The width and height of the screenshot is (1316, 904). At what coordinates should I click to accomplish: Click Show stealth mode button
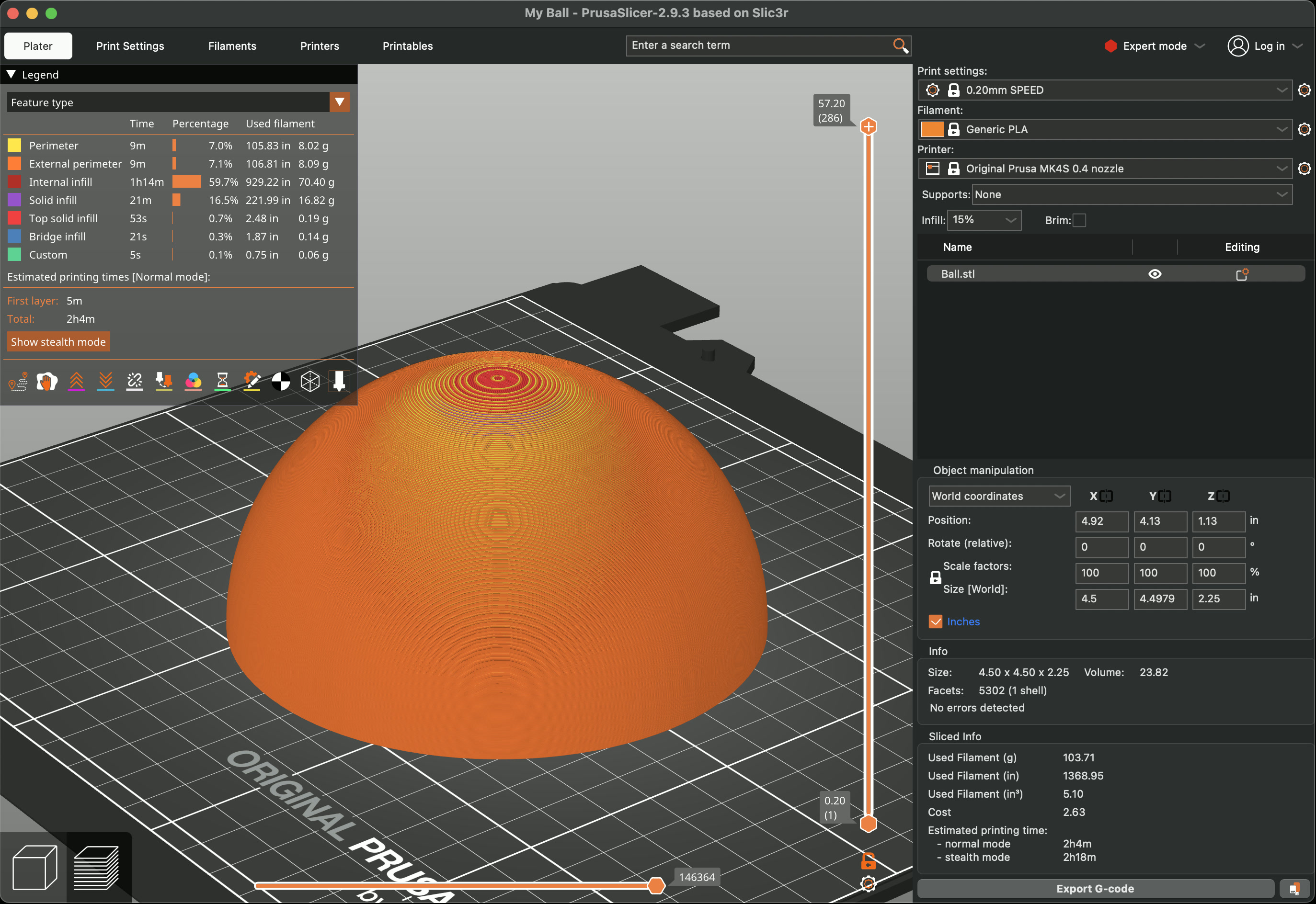click(x=58, y=342)
